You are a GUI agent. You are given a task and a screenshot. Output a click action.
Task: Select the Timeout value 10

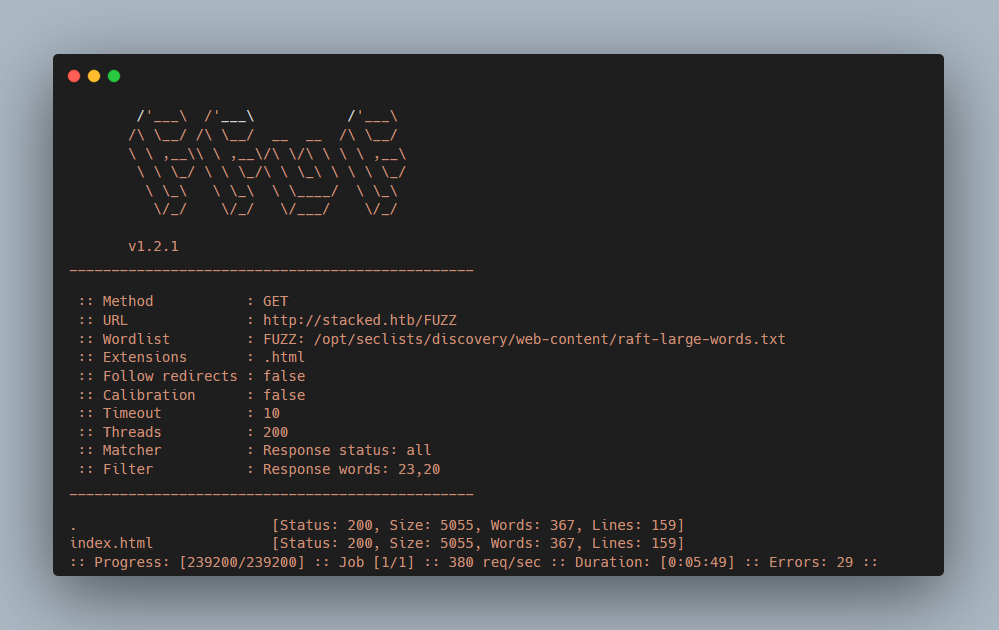pyautogui.click(x=271, y=413)
